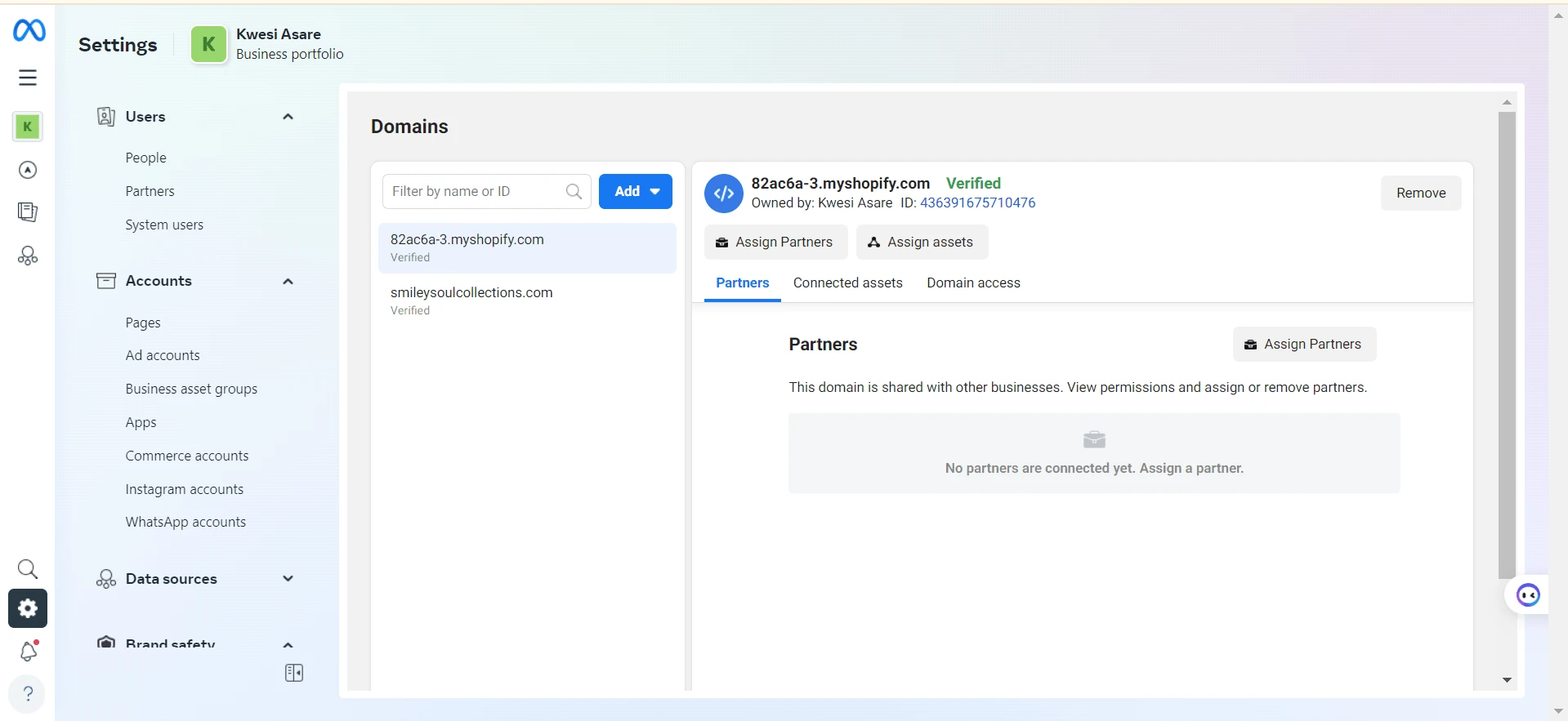The image size is (1568, 721).
Task: Open People under Users
Action: pos(145,158)
